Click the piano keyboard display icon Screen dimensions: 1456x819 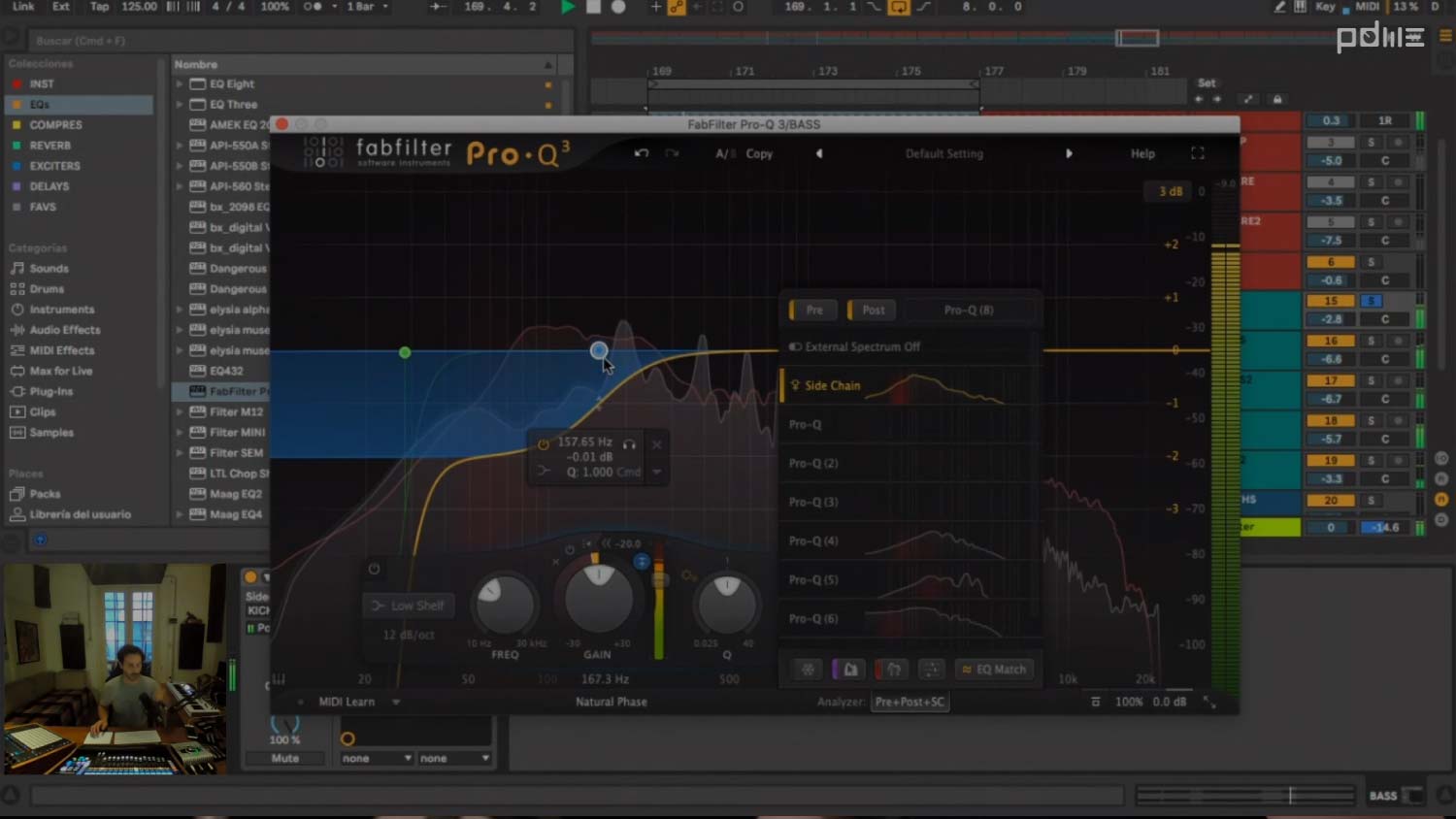click(x=279, y=678)
